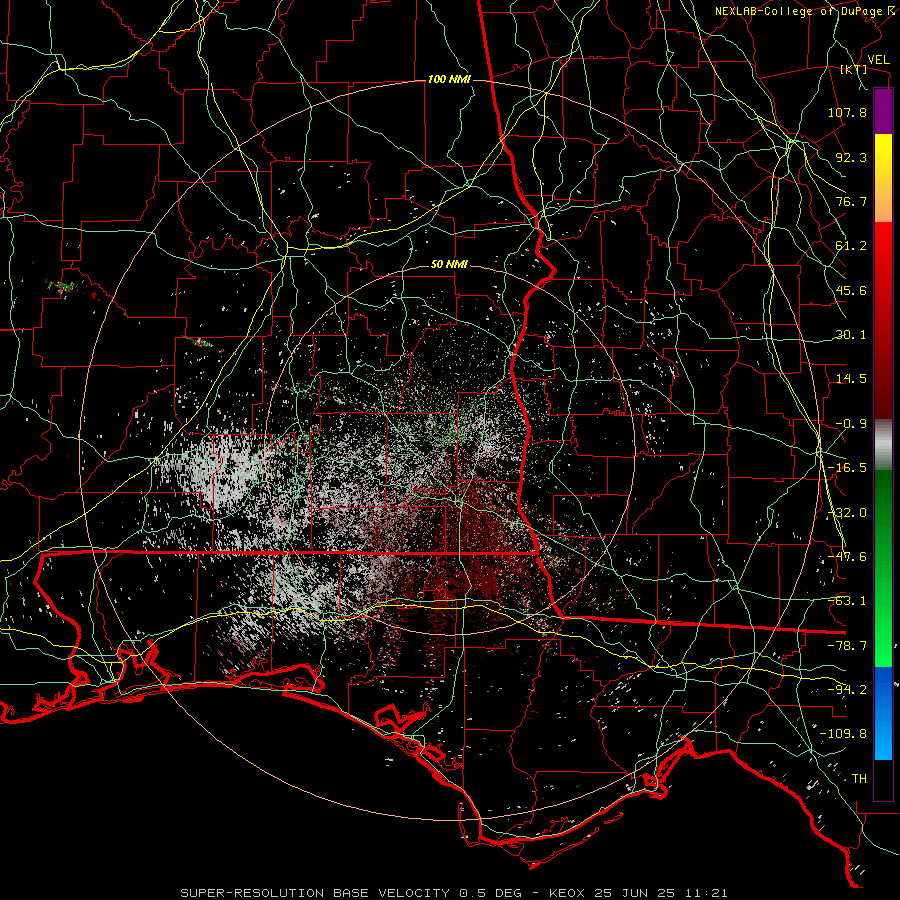Select the -63.1 velocity scale value
The image size is (900, 900).
tap(847, 601)
